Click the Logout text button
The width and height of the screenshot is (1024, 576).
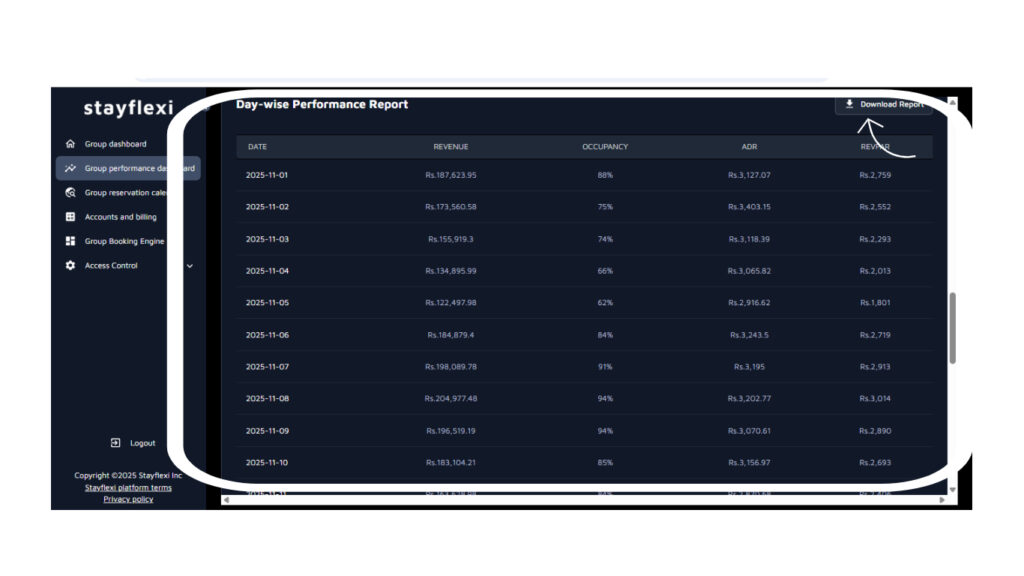click(x=143, y=443)
